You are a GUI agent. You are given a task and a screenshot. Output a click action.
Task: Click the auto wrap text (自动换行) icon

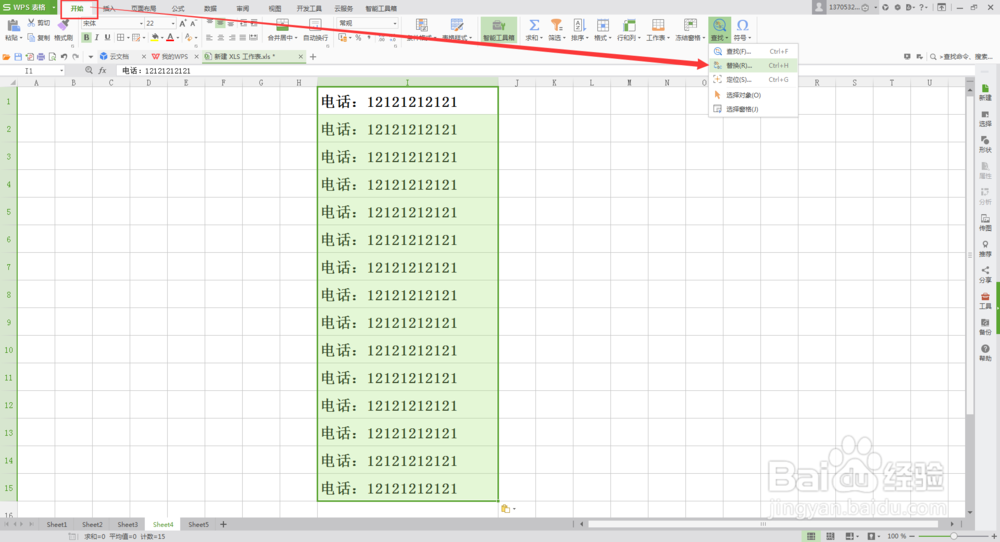pyautogui.click(x=315, y=25)
